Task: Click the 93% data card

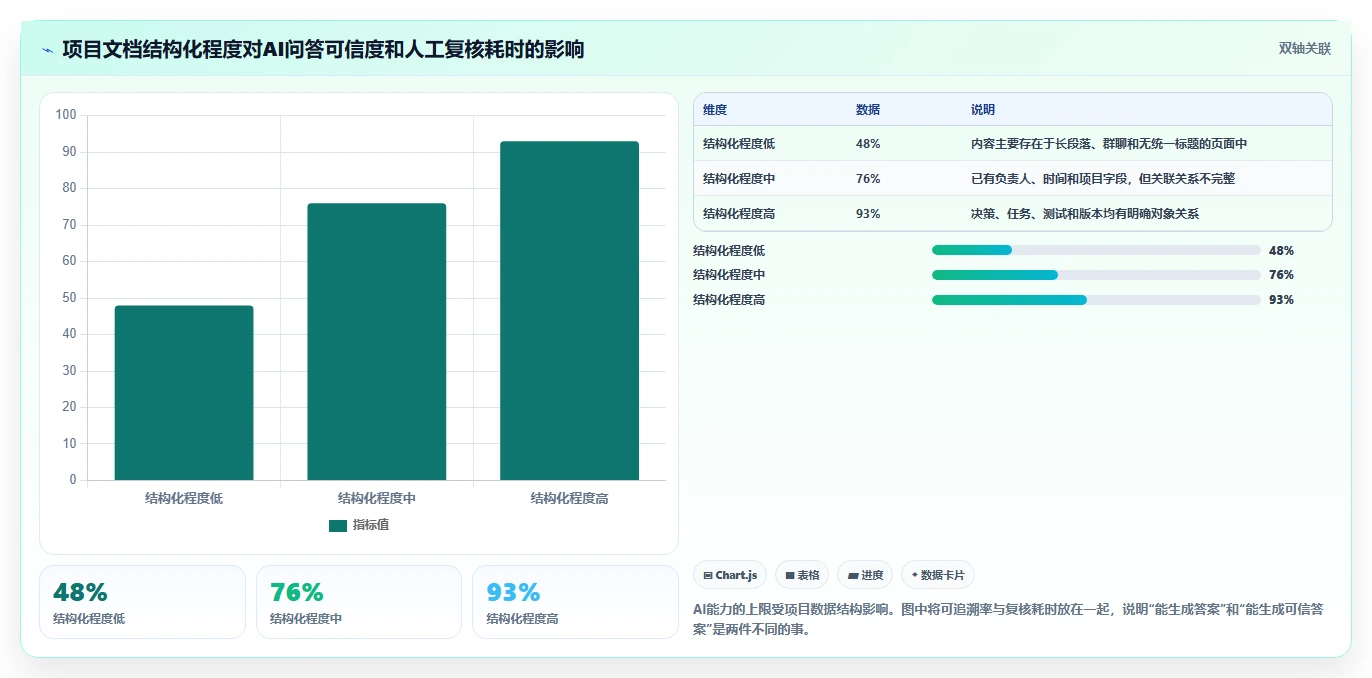Action: [x=575, y=602]
